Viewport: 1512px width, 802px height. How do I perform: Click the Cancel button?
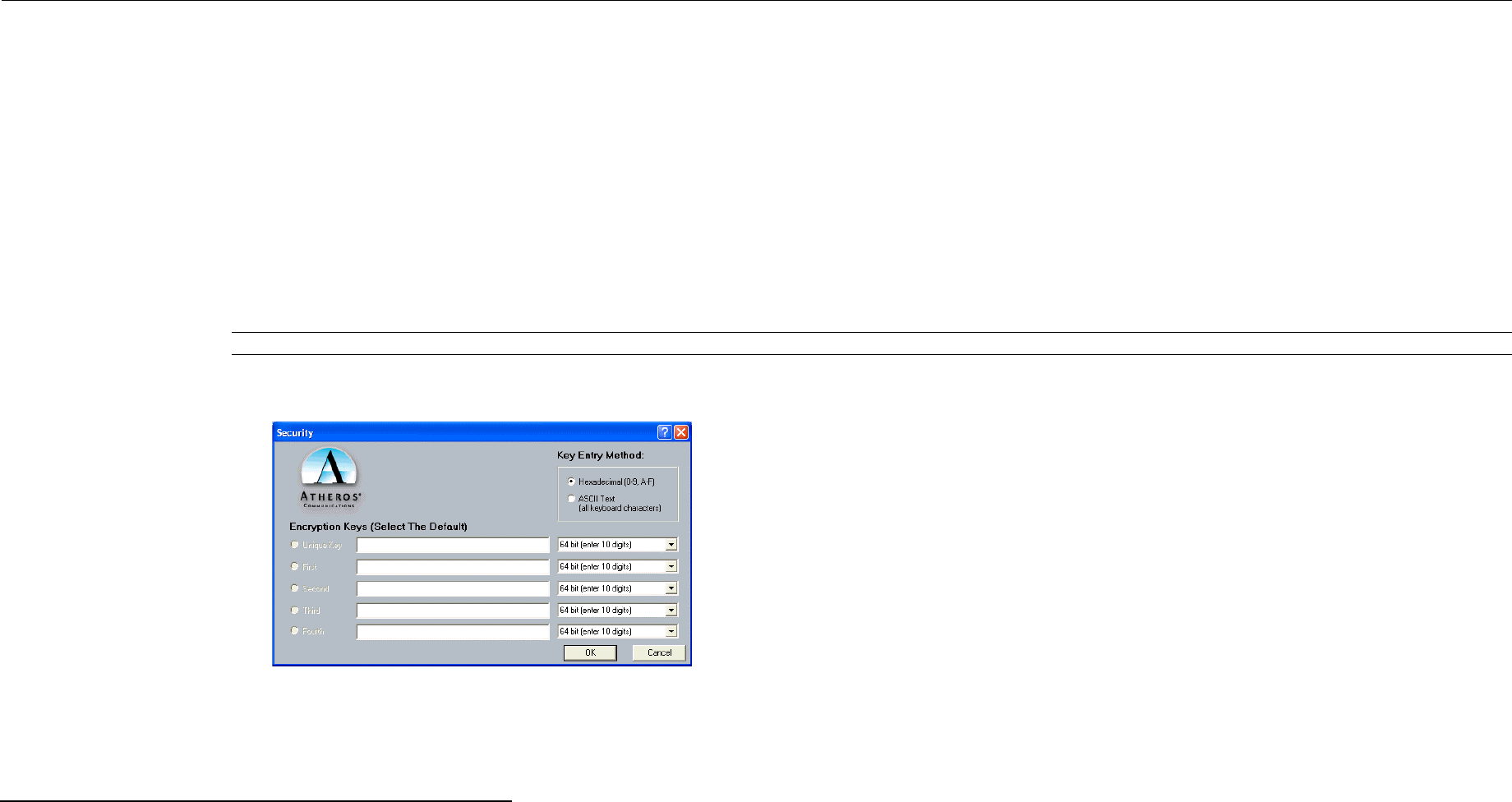(659, 652)
